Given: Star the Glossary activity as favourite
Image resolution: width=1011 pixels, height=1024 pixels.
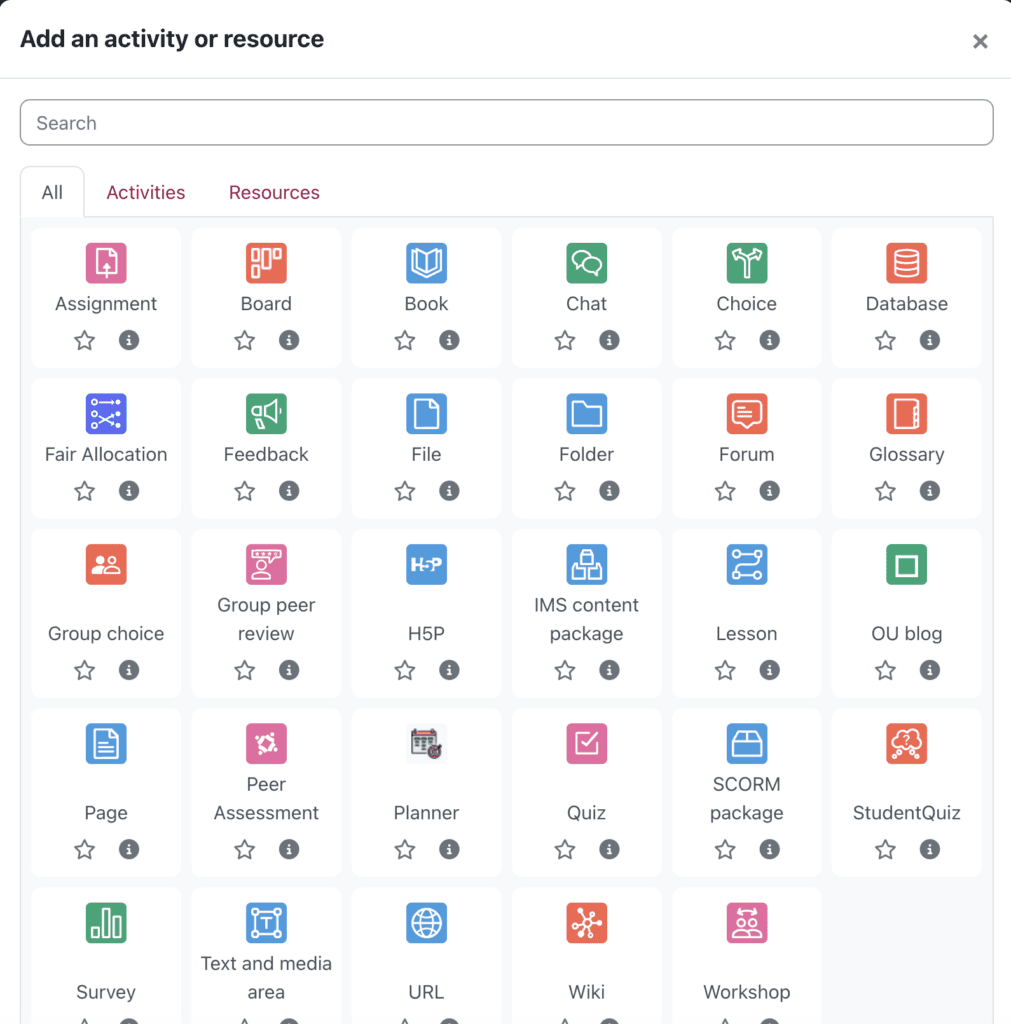Looking at the screenshot, I should coord(885,491).
